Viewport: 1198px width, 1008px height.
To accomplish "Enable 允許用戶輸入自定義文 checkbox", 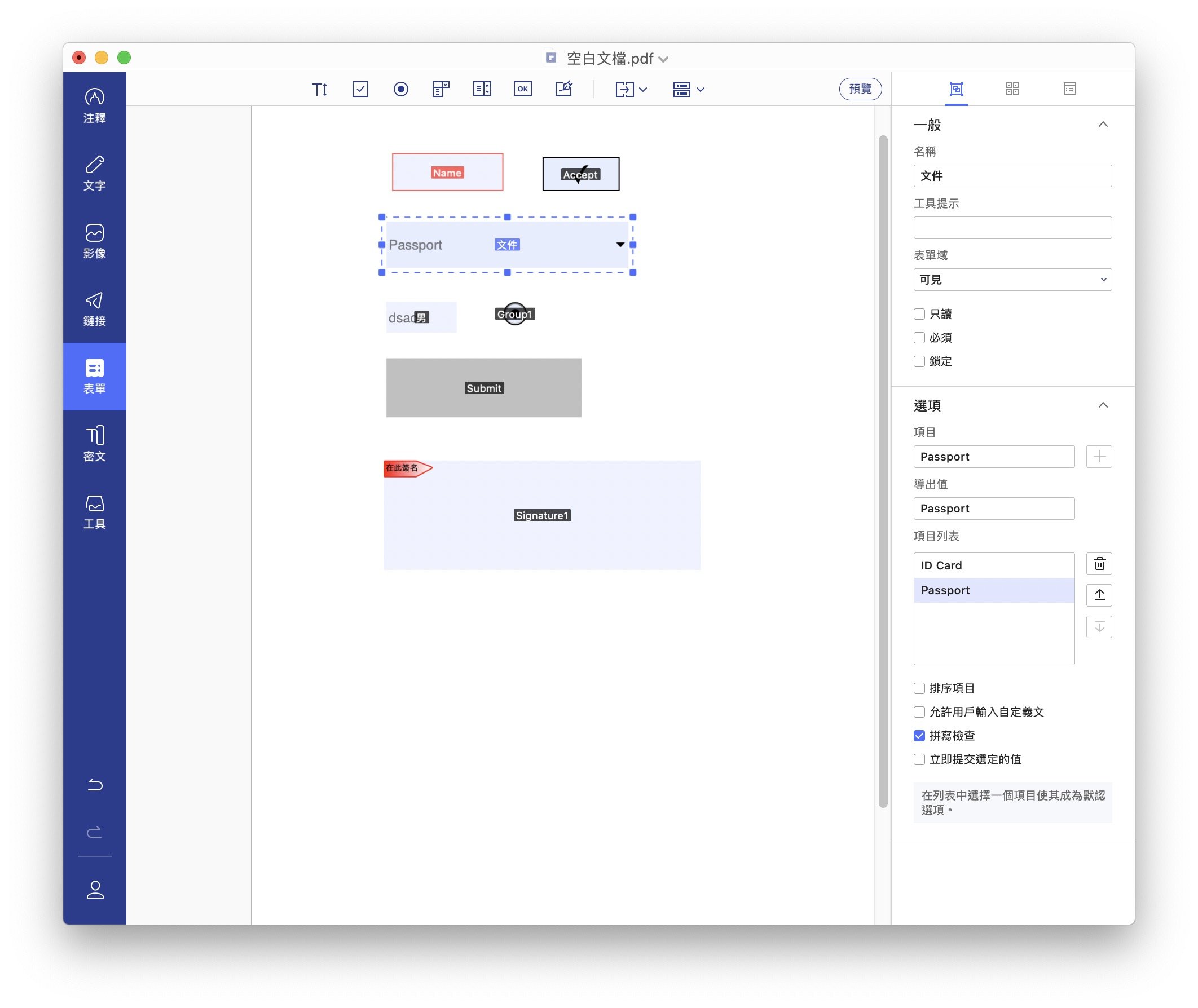I will (919, 712).
